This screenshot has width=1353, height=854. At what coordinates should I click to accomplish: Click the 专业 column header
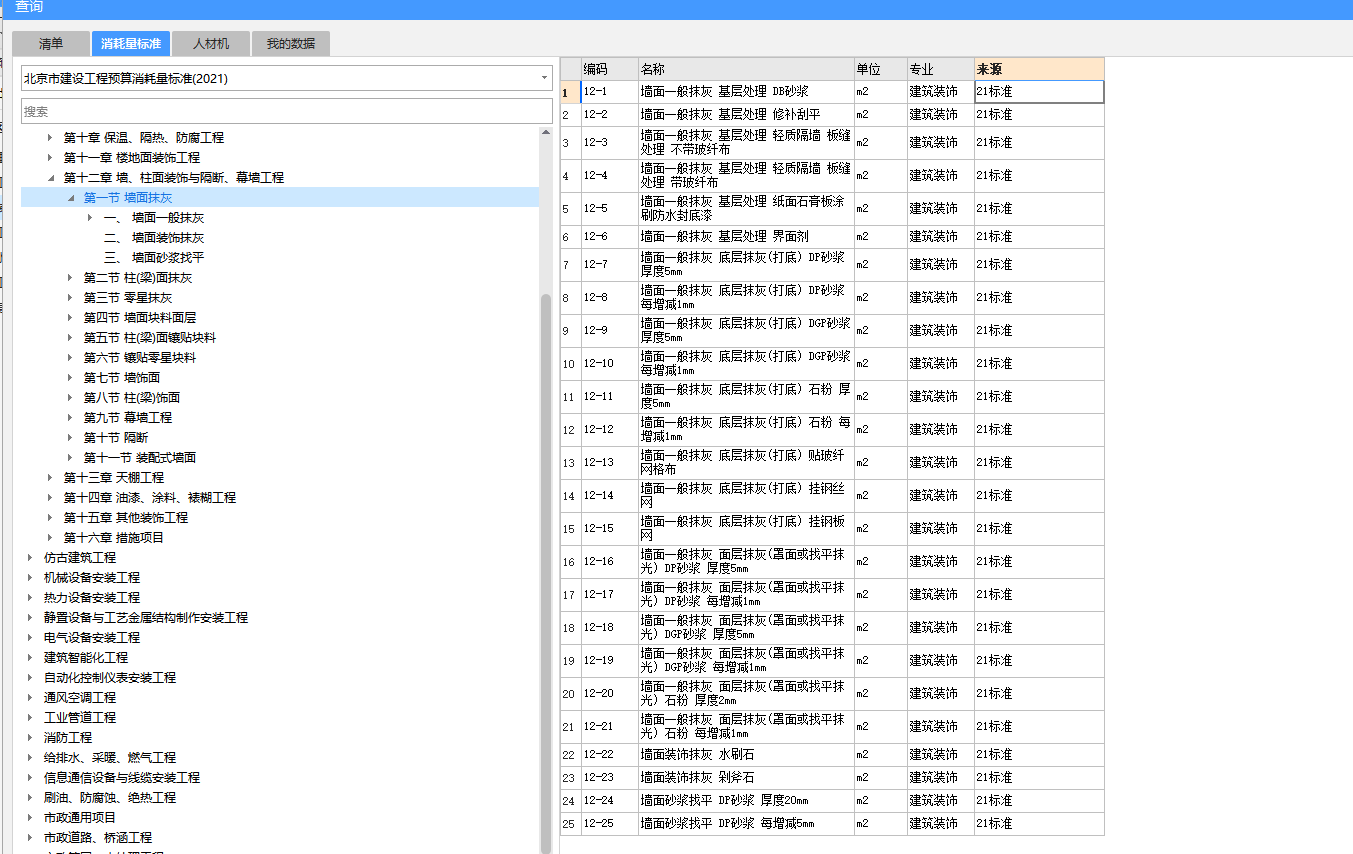[x=941, y=69]
